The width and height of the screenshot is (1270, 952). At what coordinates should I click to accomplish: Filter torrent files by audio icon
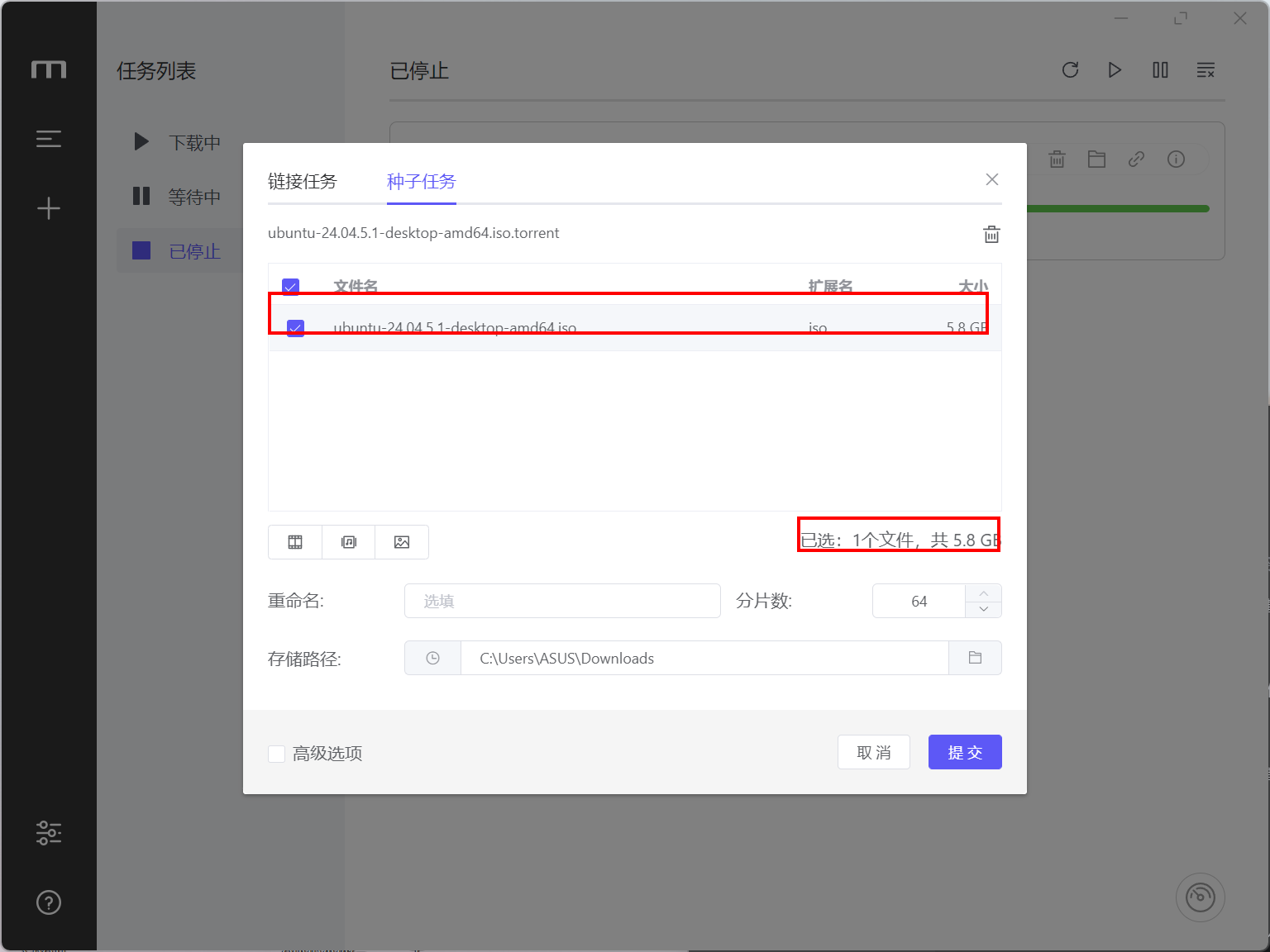pos(349,542)
